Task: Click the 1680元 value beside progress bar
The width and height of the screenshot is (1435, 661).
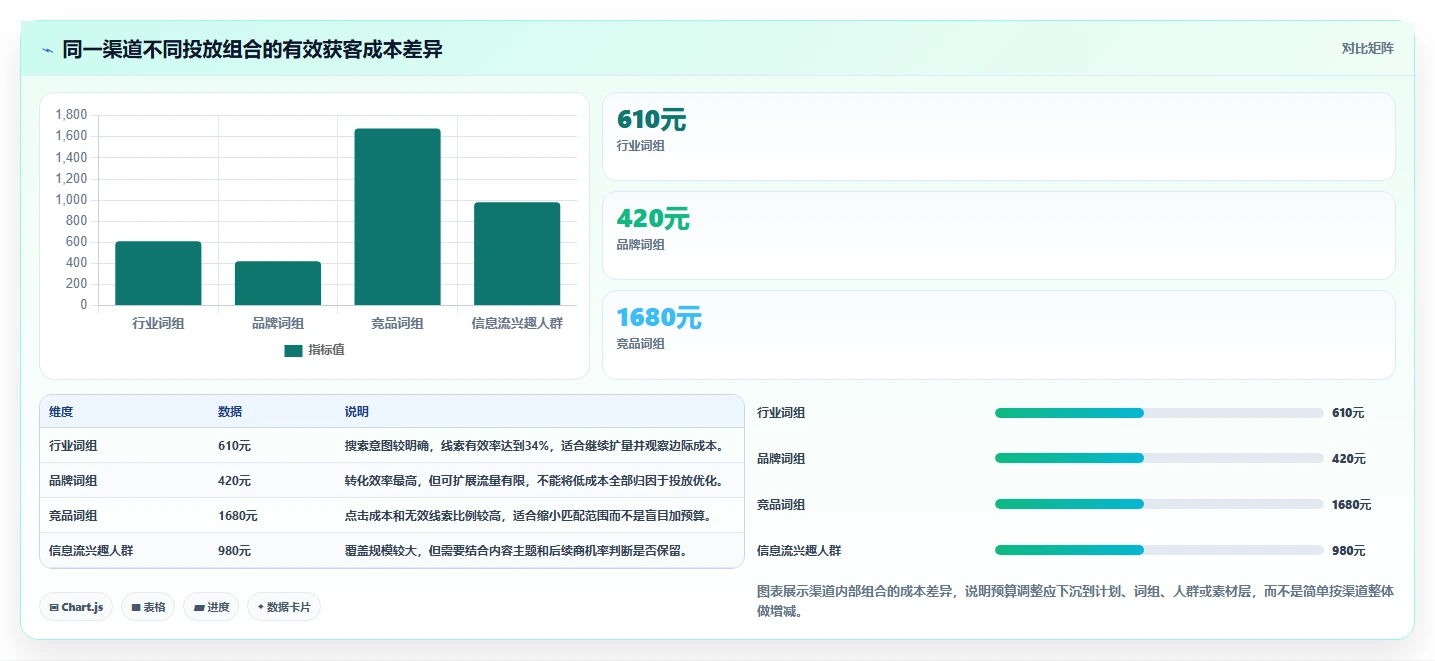Action: point(1352,505)
